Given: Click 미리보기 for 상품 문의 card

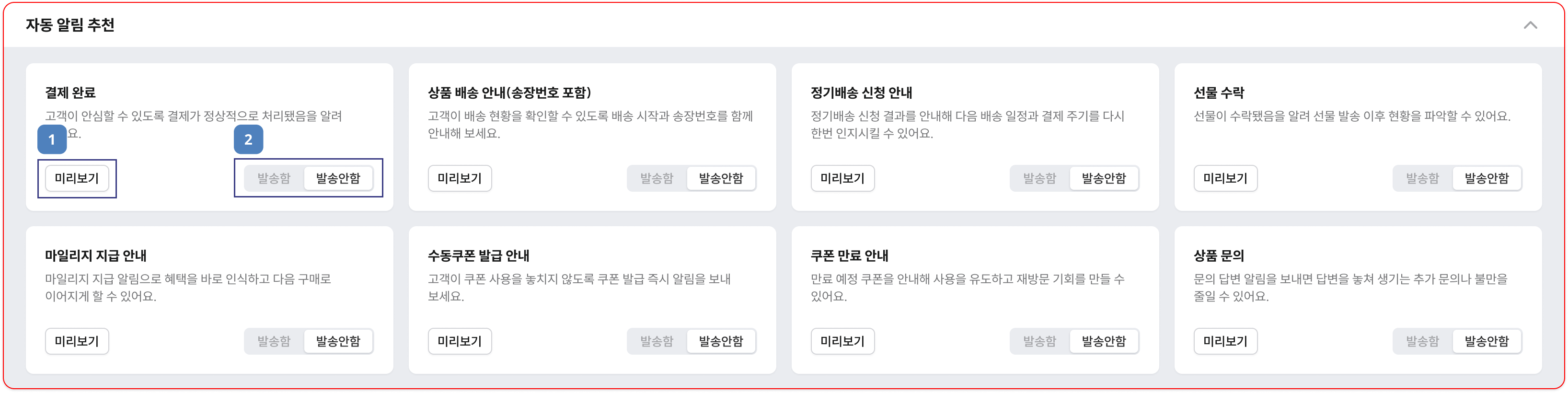Looking at the screenshot, I should (1225, 341).
